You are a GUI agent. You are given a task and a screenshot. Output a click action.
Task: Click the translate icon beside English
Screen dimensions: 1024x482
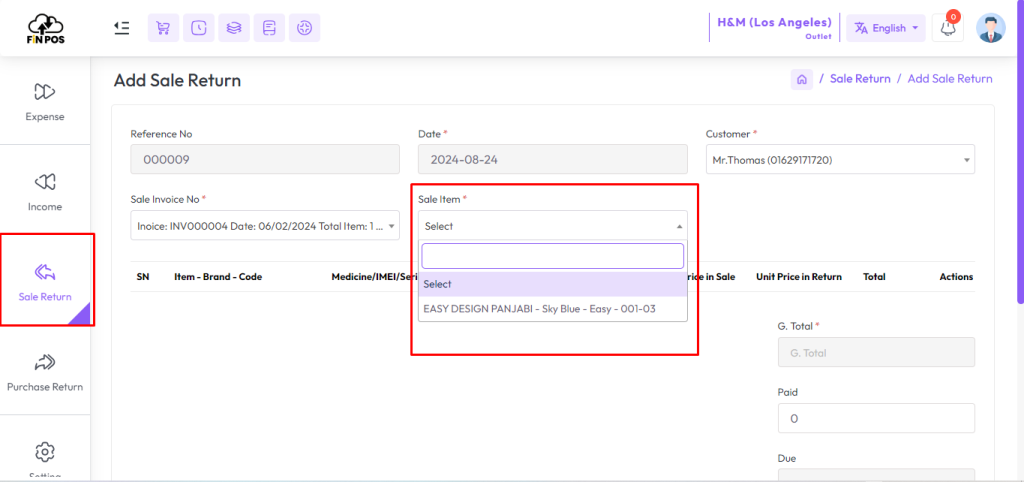(861, 28)
